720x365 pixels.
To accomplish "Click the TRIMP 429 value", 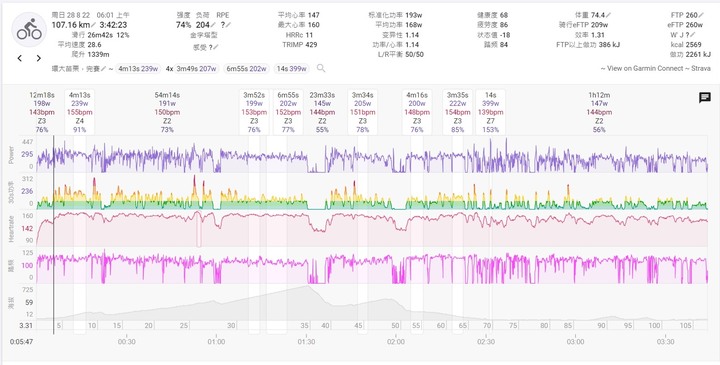I will [x=311, y=45].
